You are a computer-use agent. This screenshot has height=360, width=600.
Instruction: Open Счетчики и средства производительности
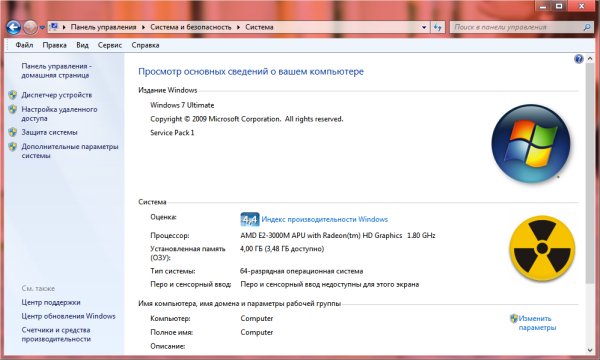pos(56,334)
